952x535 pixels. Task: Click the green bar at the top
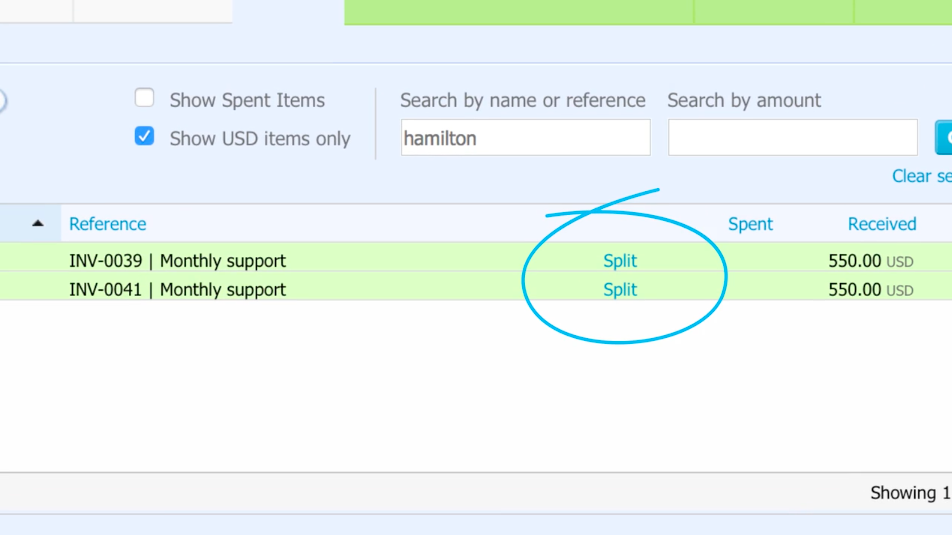click(x=648, y=12)
